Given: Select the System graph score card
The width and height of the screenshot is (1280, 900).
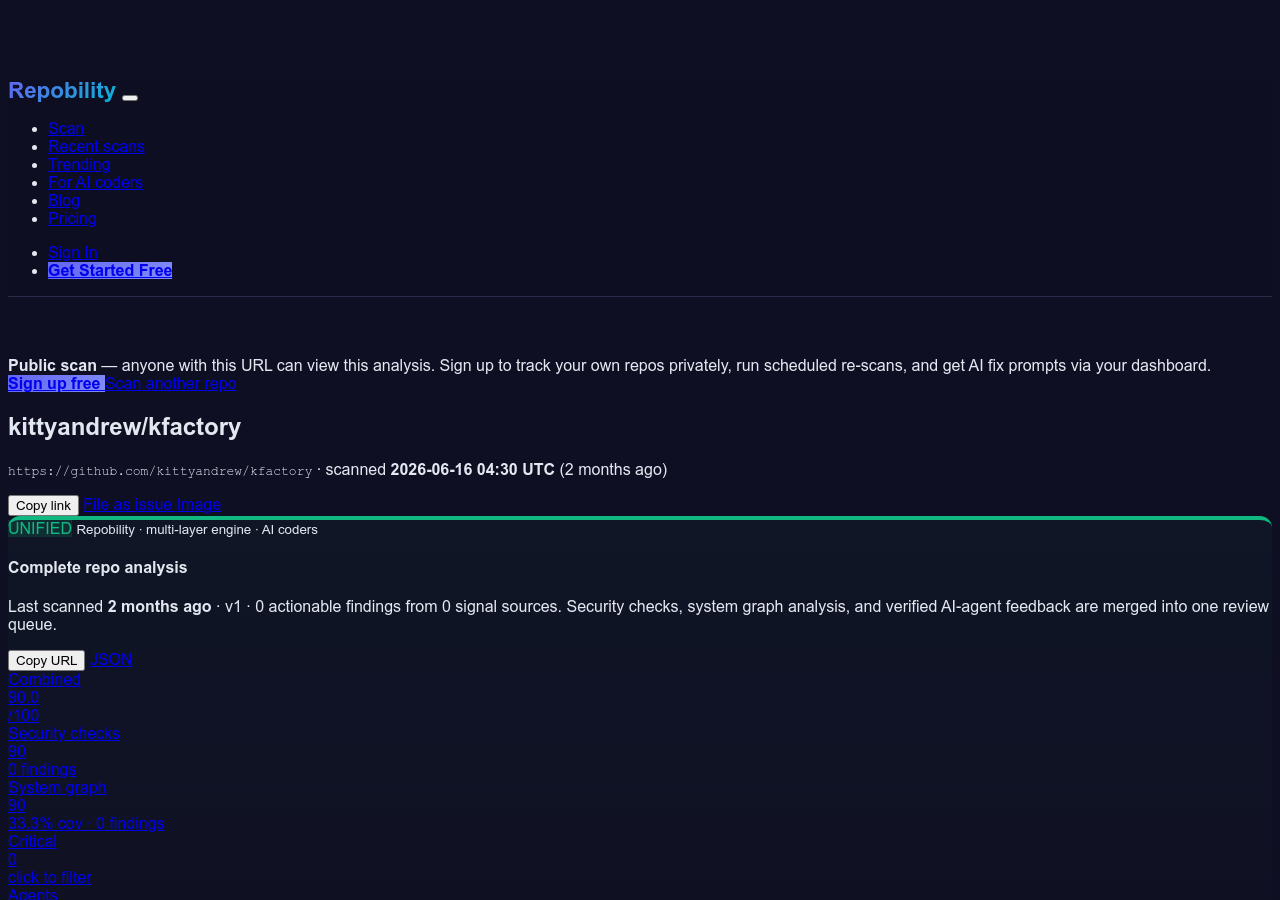Looking at the screenshot, I should [86, 805].
